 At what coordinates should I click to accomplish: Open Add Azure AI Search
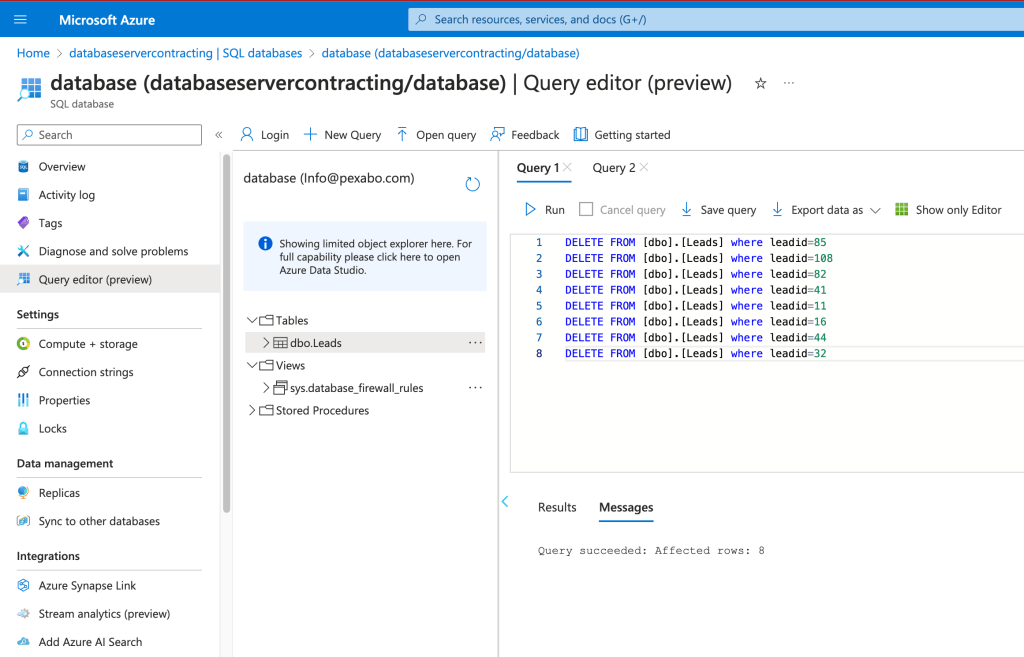[x=90, y=642]
